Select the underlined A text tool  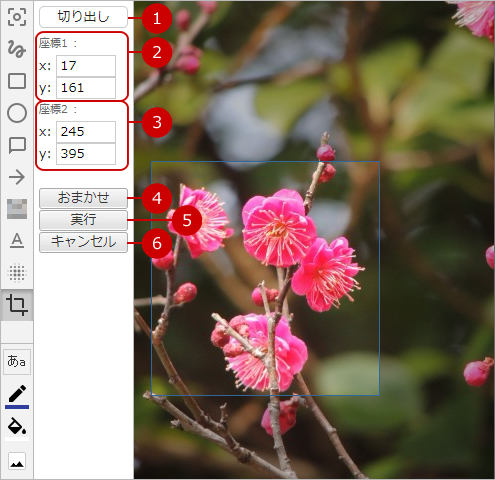(17, 241)
